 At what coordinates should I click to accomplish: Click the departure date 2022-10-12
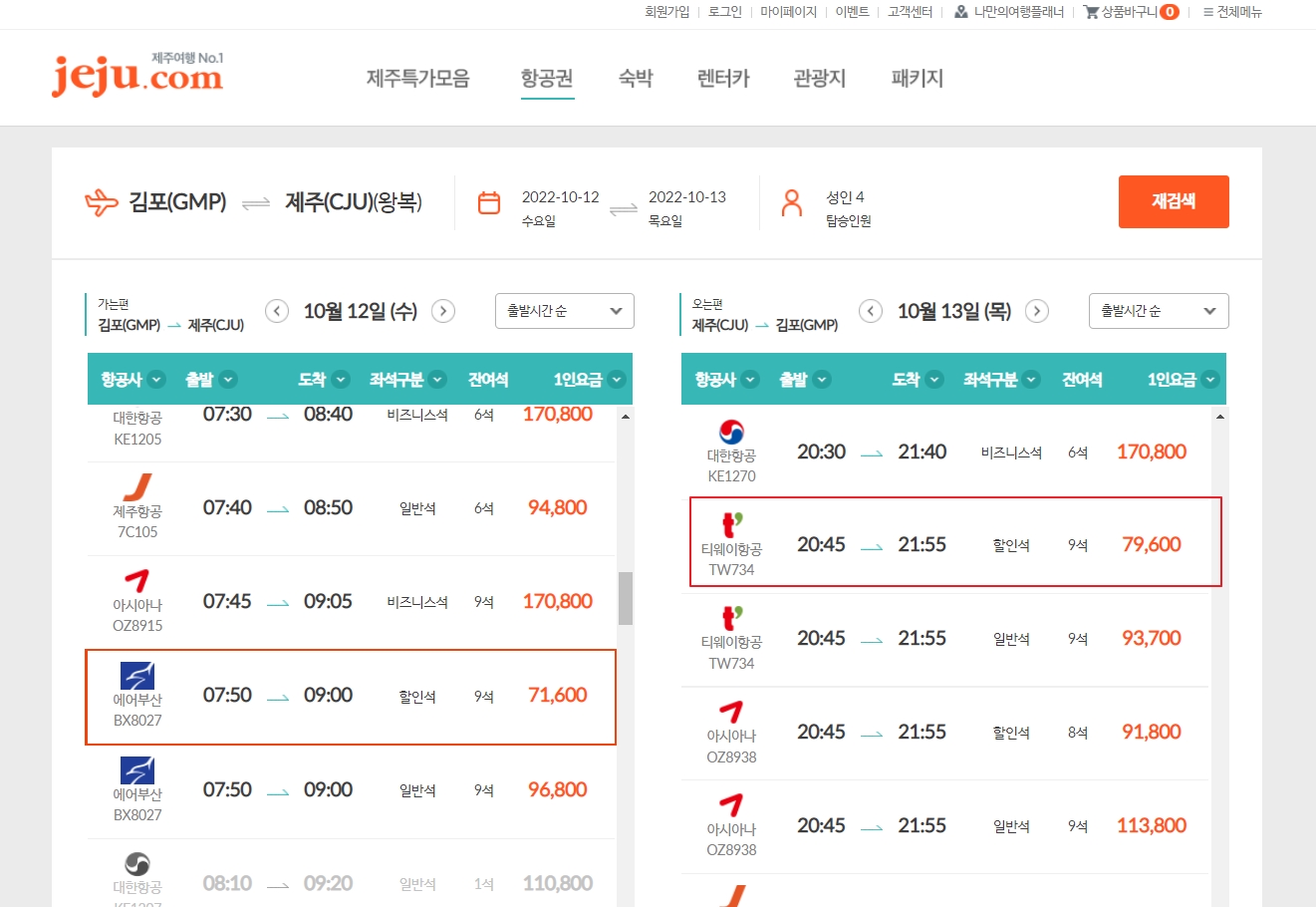pyautogui.click(x=561, y=197)
